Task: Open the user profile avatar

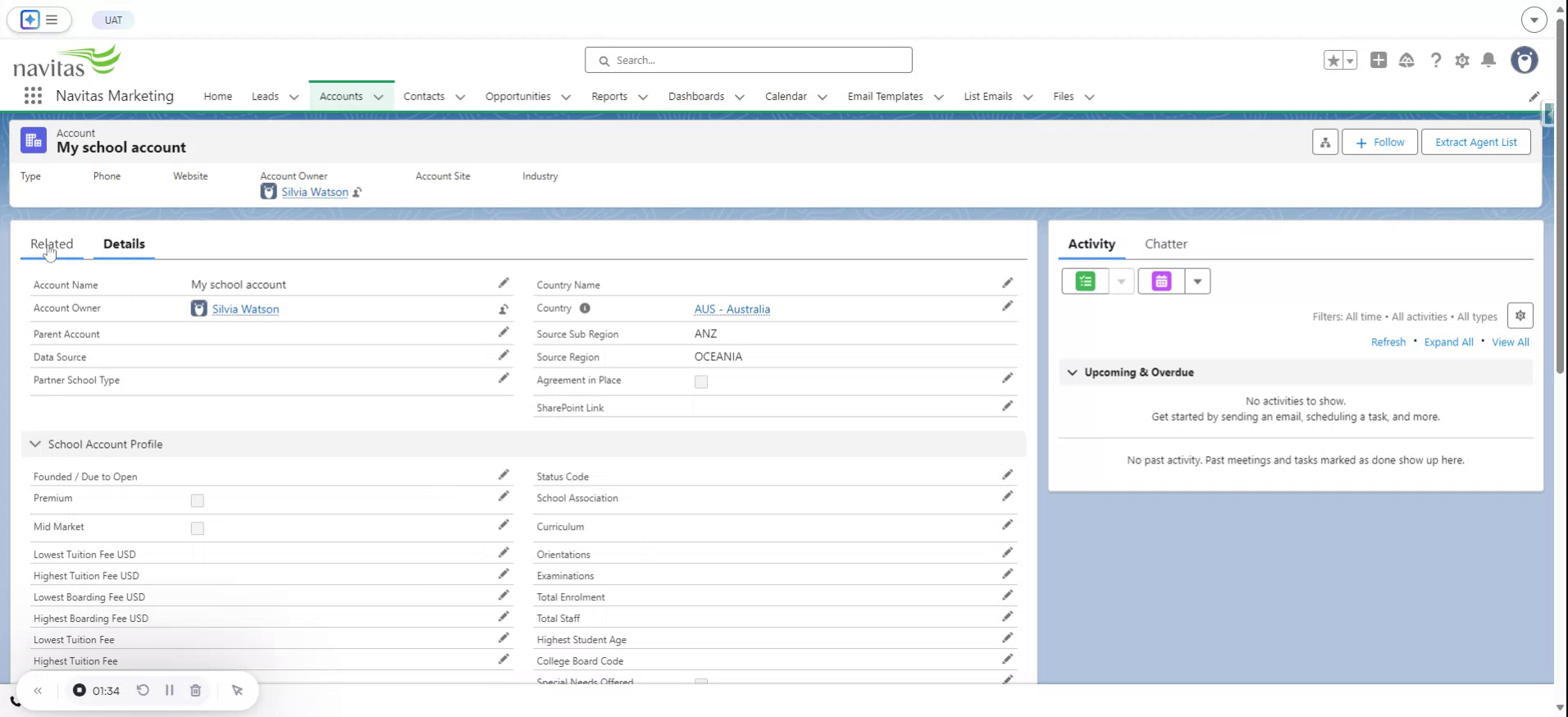Action: 1525,60
